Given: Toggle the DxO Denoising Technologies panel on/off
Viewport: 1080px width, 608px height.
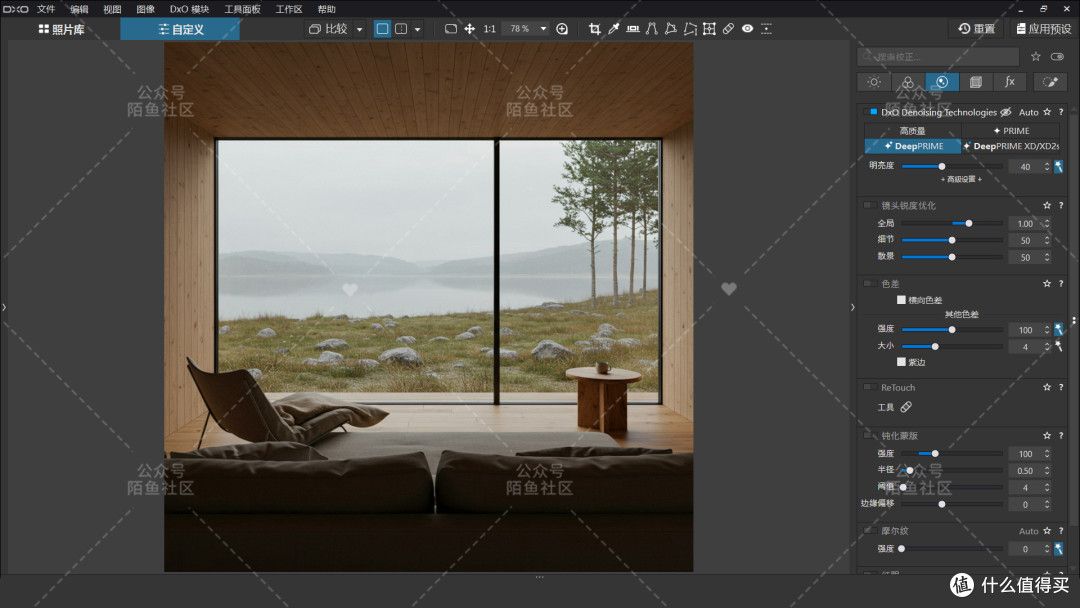Looking at the screenshot, I should 871,112.
